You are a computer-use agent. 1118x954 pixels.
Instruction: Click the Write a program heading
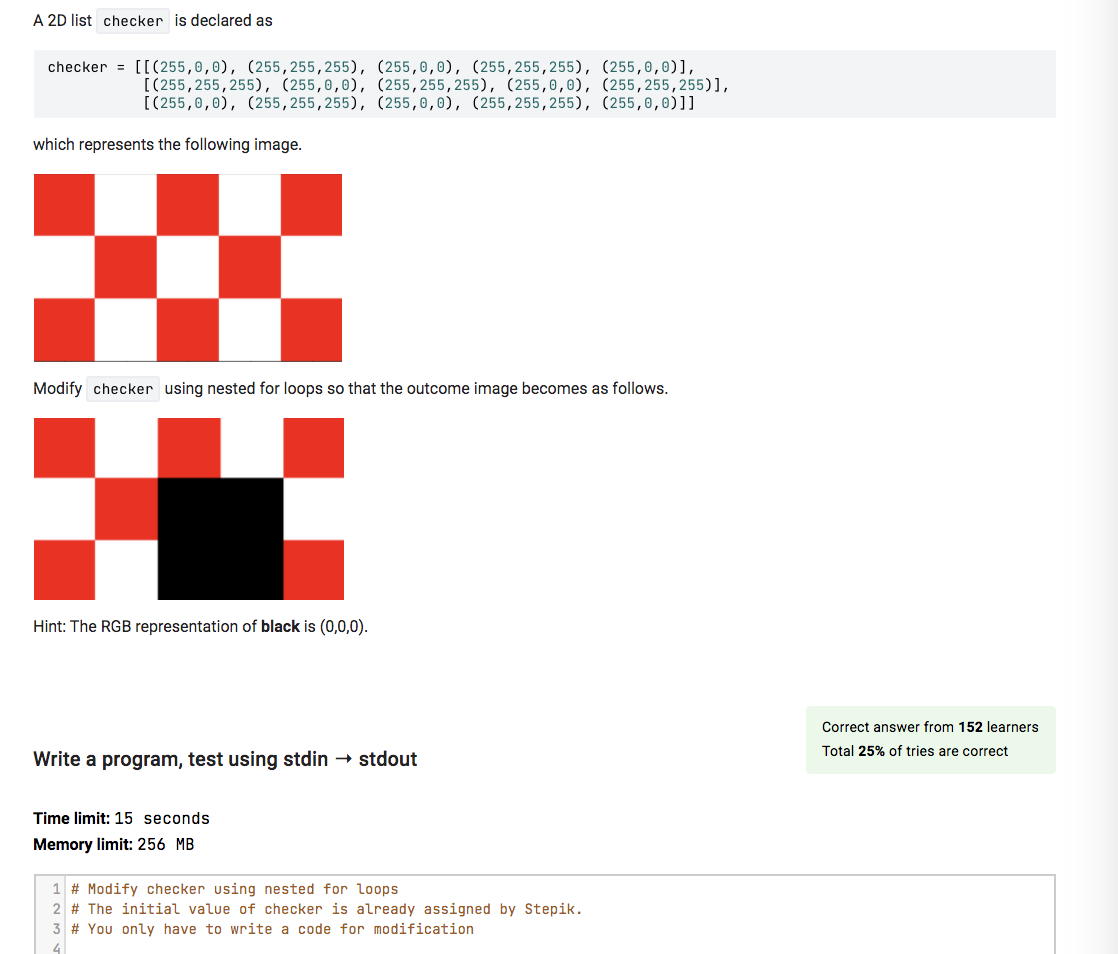(x=225, y=759)
